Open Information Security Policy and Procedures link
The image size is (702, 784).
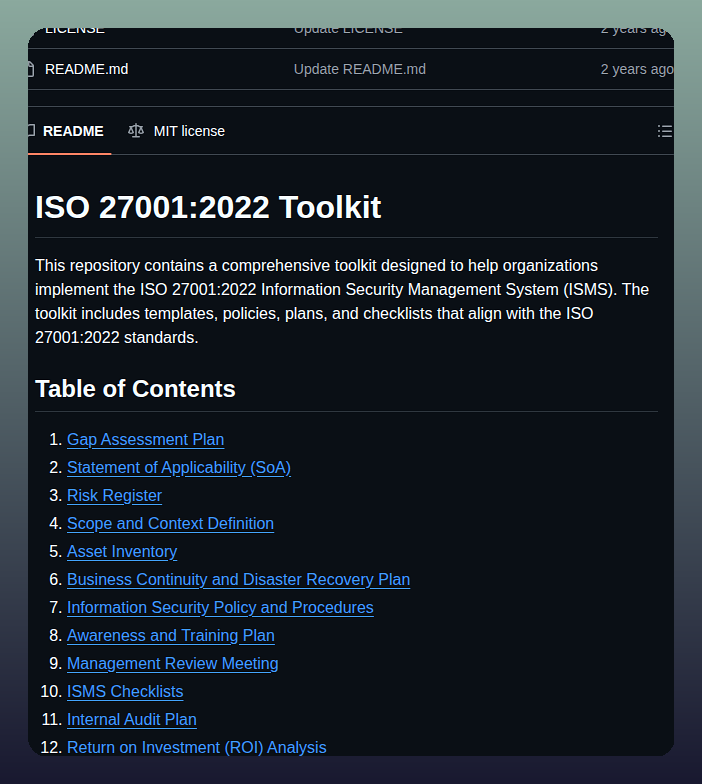click(220, 608)
